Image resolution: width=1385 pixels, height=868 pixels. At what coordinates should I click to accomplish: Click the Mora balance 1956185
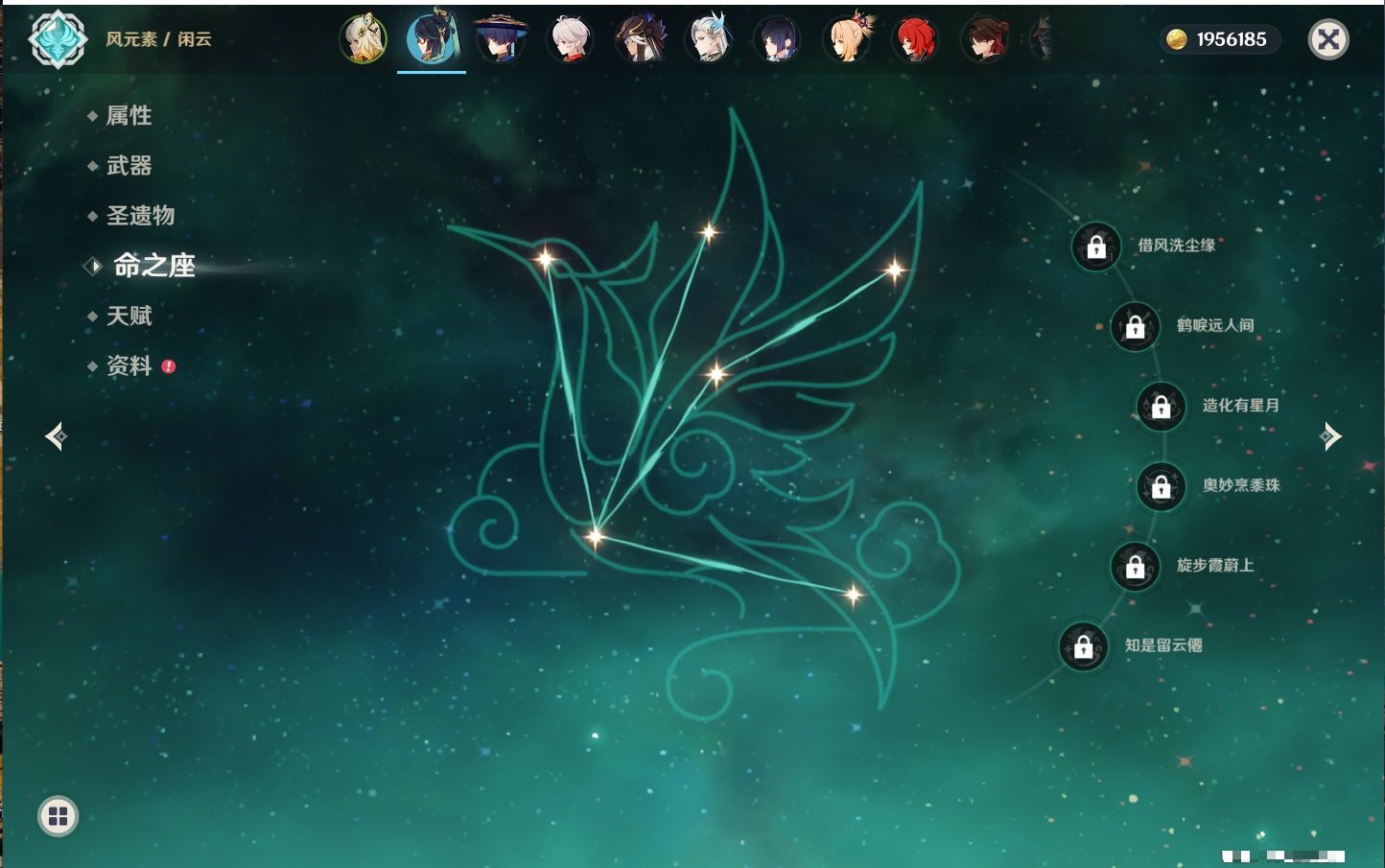(x=1232, y=39)
